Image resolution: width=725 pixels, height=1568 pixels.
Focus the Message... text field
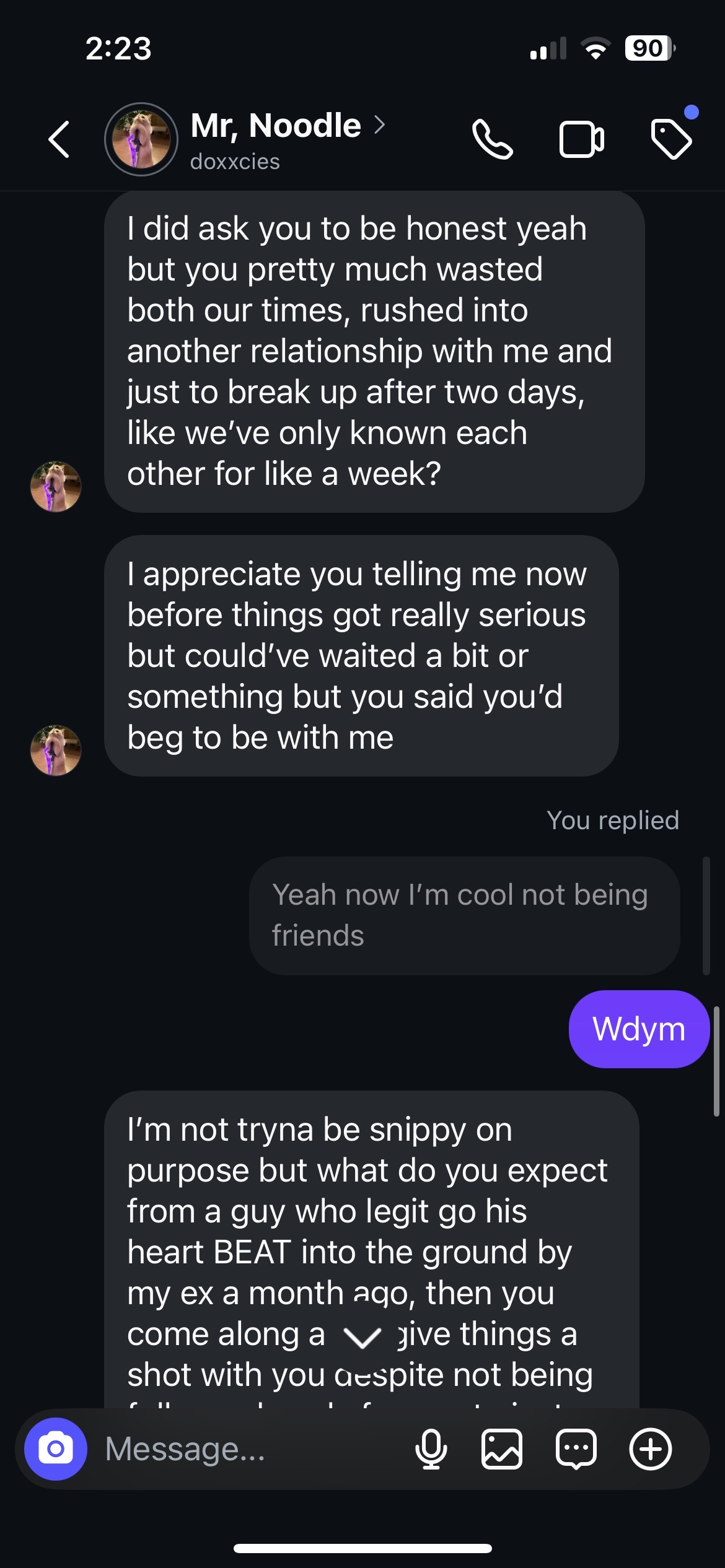[248, 1449]
